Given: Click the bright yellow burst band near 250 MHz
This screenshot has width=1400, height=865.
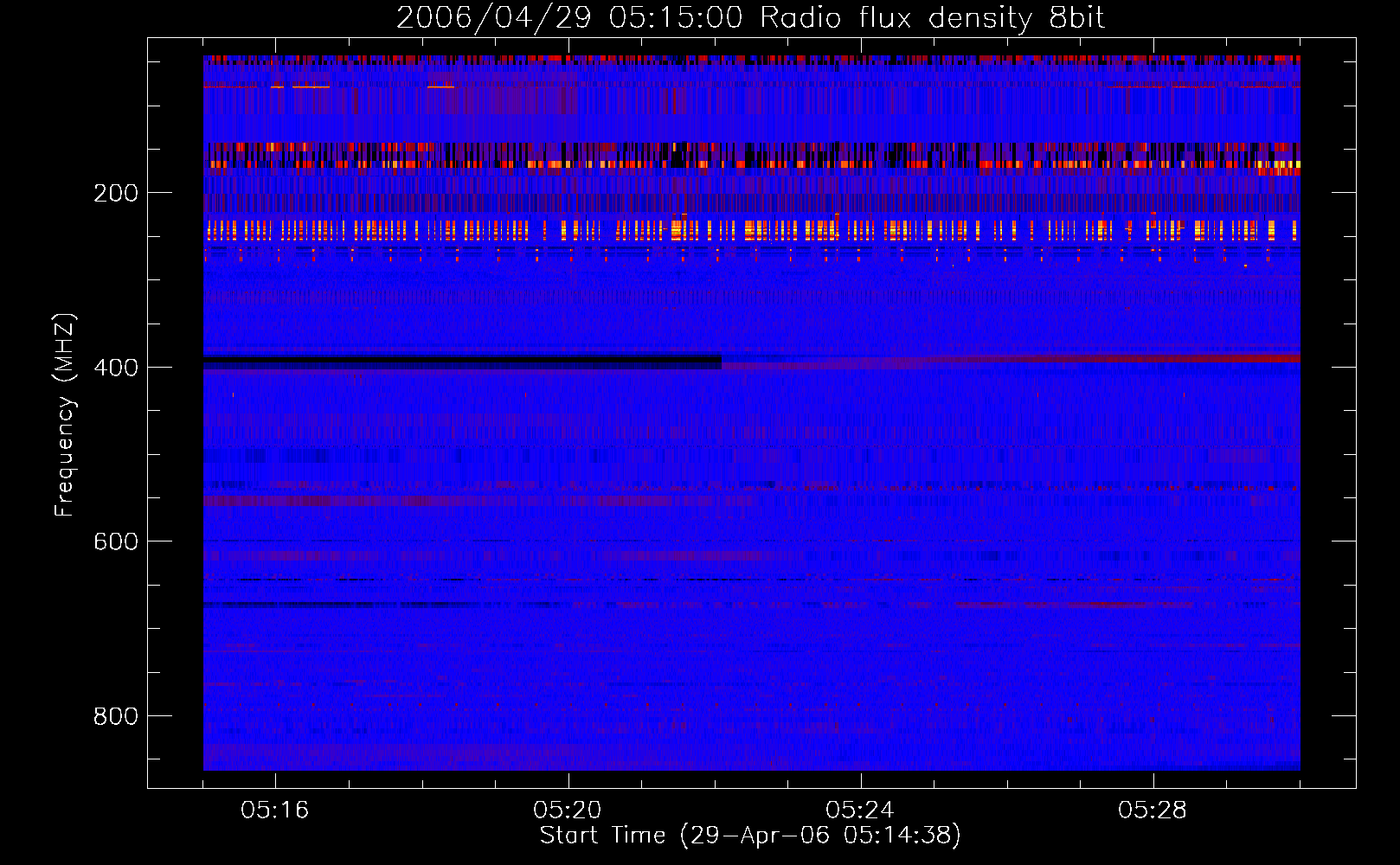Looking at the screenshot, I should click(751, 231).
